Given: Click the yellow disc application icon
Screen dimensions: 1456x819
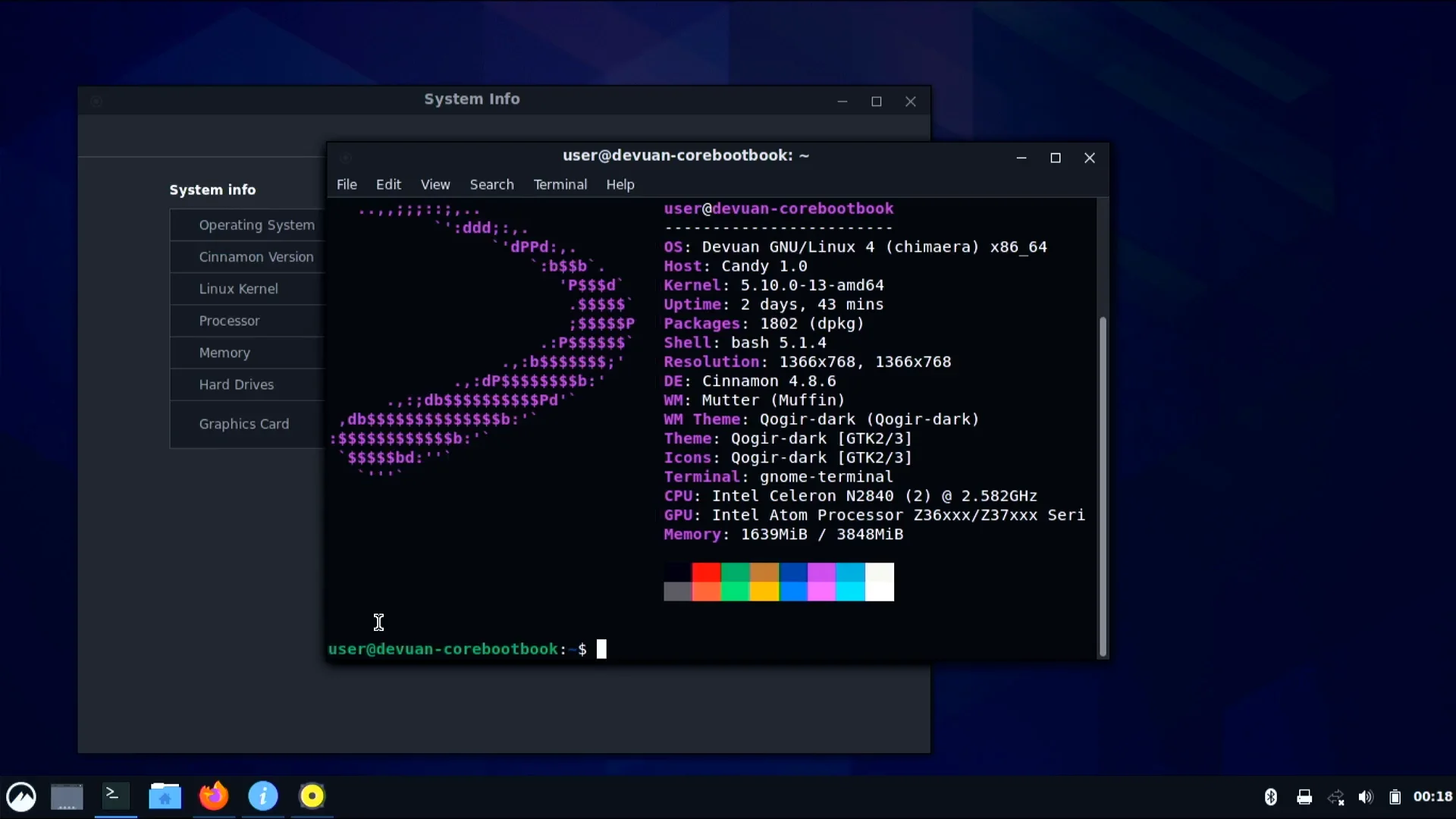Looking at the screenshot, I should pyautogui.click(x=312, y=796).
